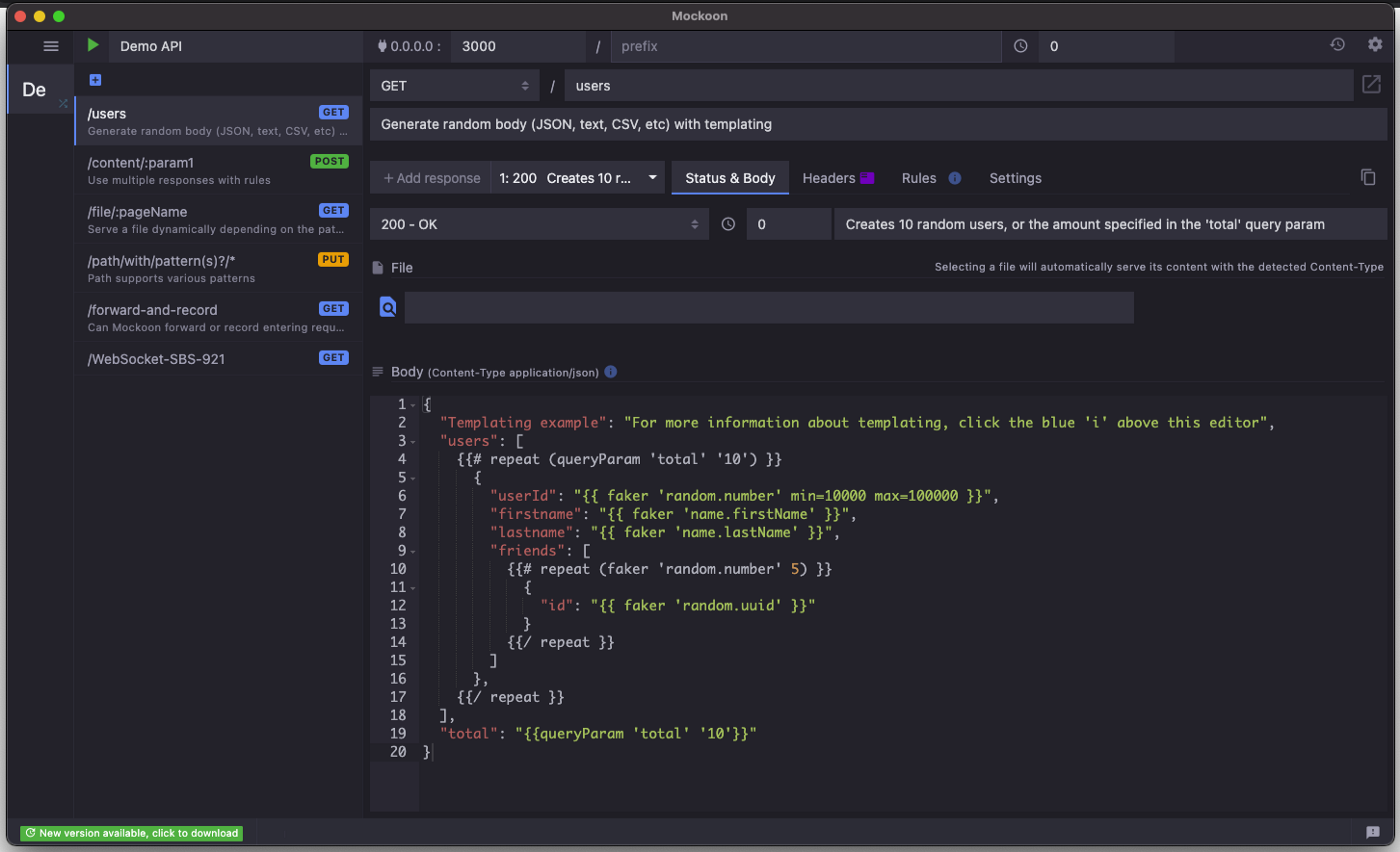Open environment settings via gear icon
Viewport: 1400px width, 852px height.
[1375, 44]
